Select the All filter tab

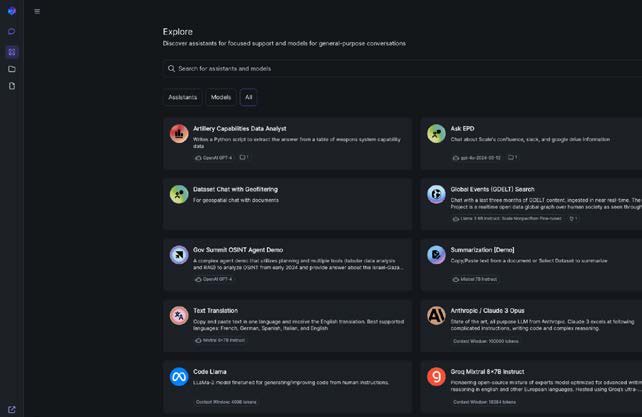pyautogui.click(x=248, y=97)
